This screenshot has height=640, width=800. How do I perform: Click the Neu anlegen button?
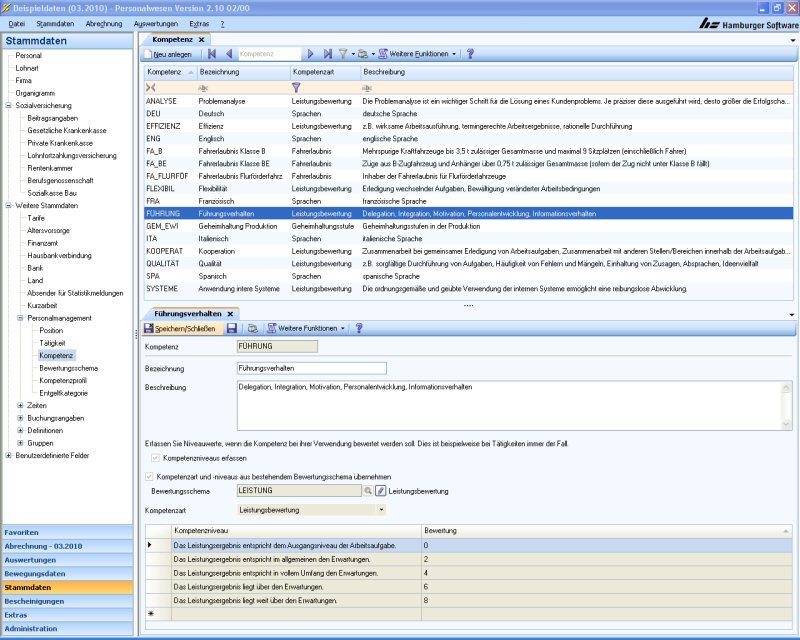(171, 54)
